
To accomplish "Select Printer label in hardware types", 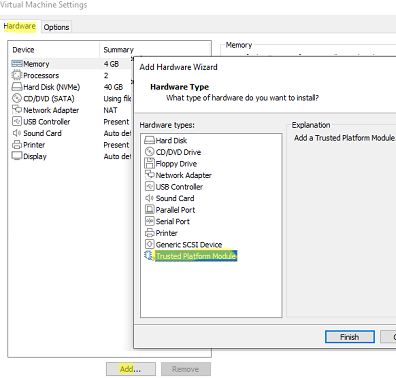I will (x=167, y=233).
